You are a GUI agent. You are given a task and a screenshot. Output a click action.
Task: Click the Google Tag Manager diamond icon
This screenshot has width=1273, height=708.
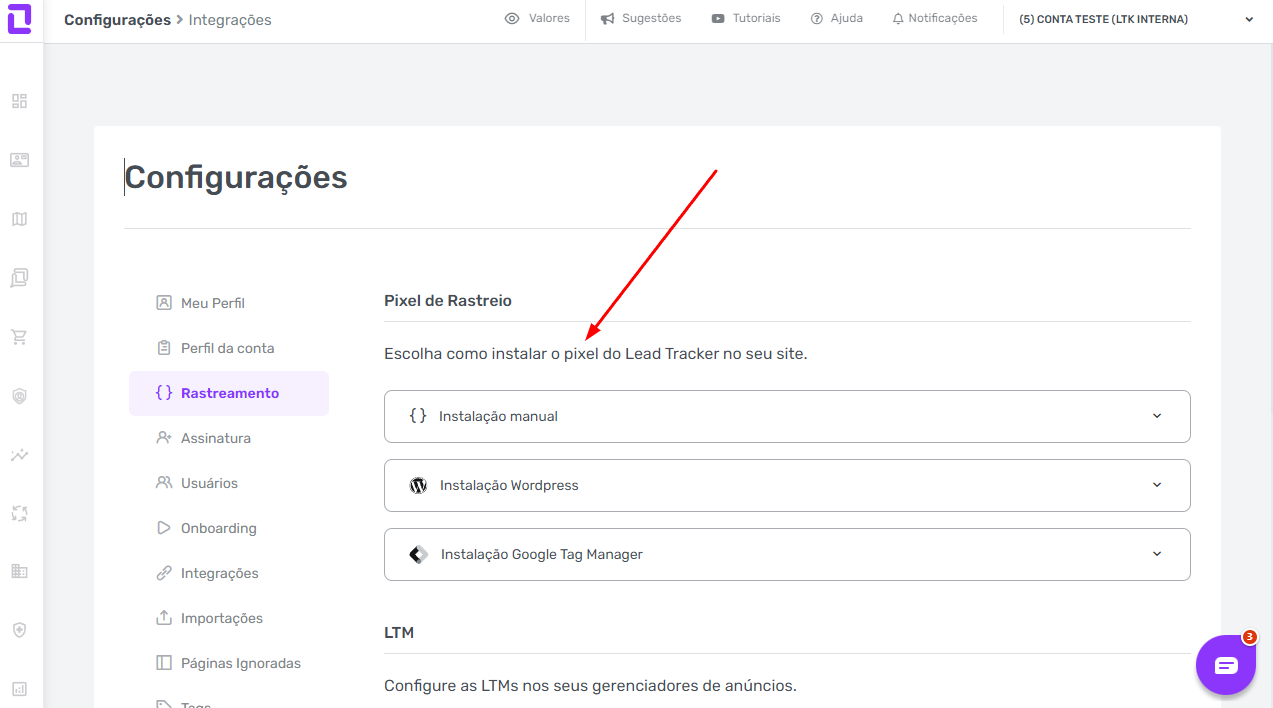(x=418, y=554)
